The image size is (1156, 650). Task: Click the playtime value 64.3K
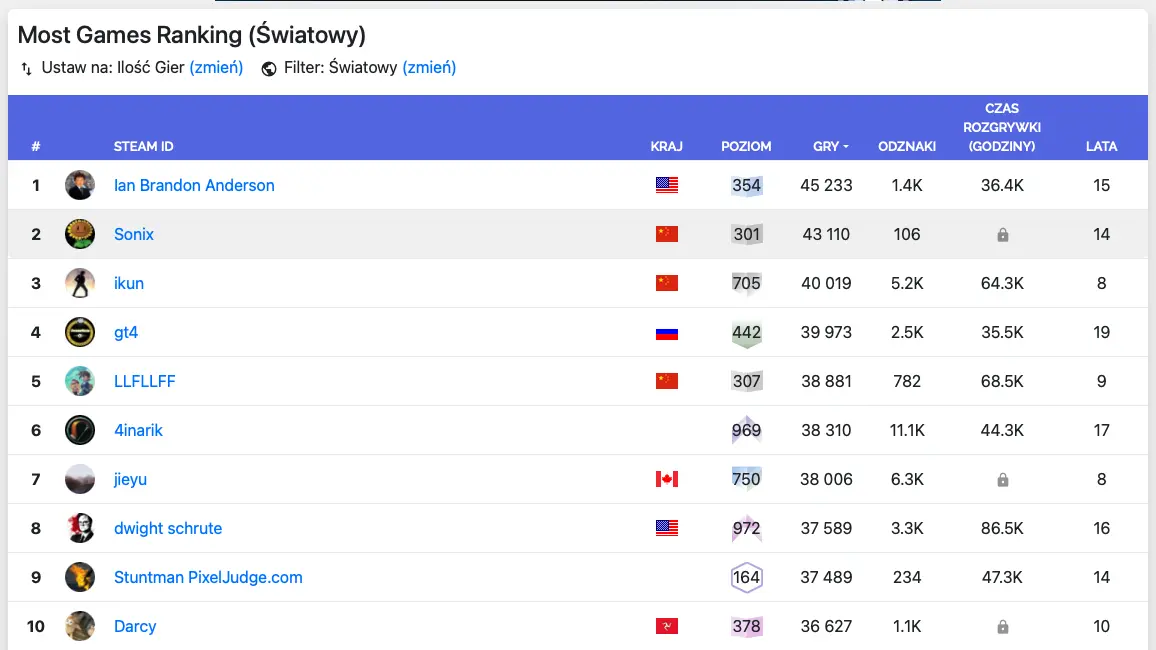1002,283
